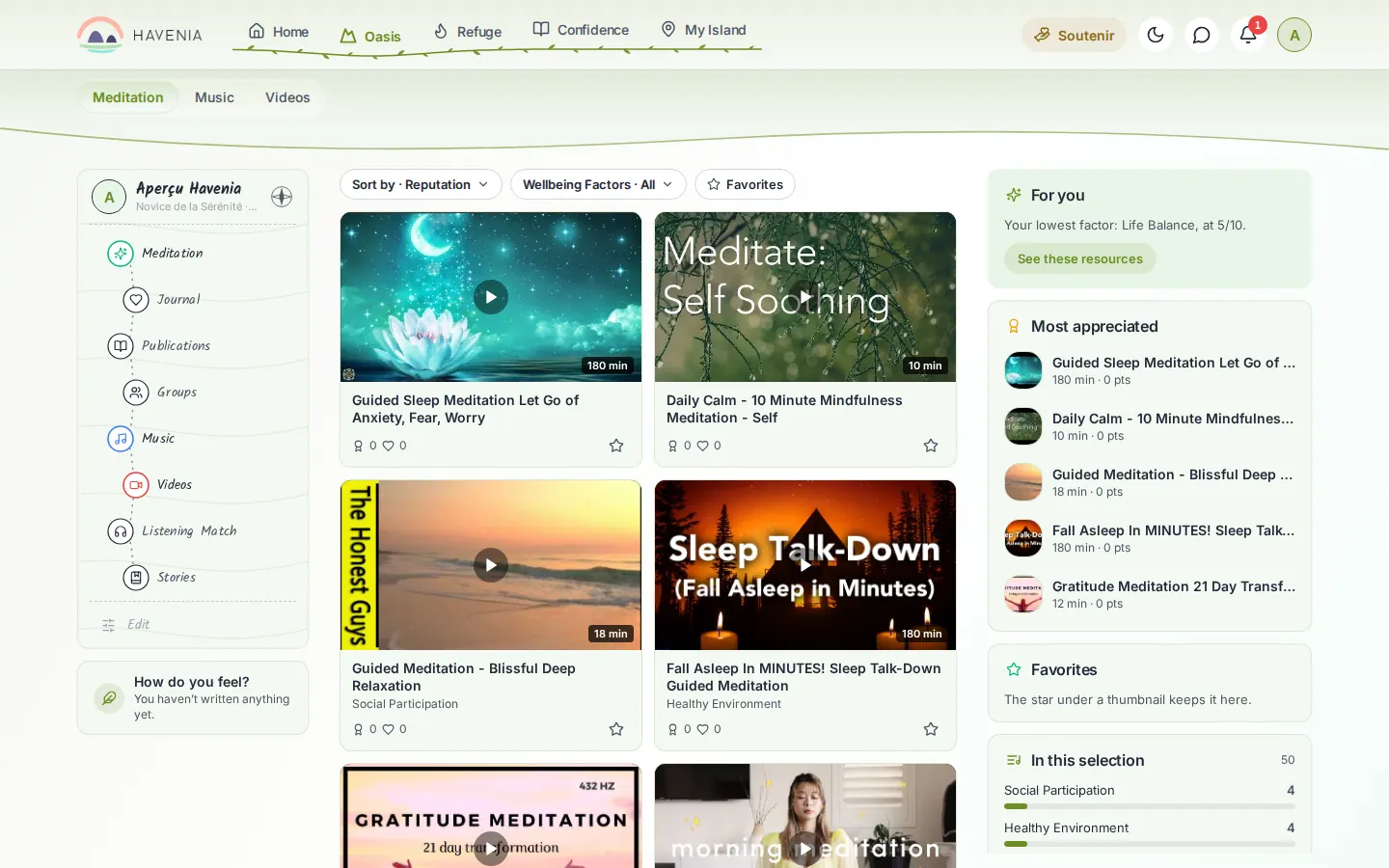
Task: Click the Healthy Environment progress bar
Action: 1150,844
